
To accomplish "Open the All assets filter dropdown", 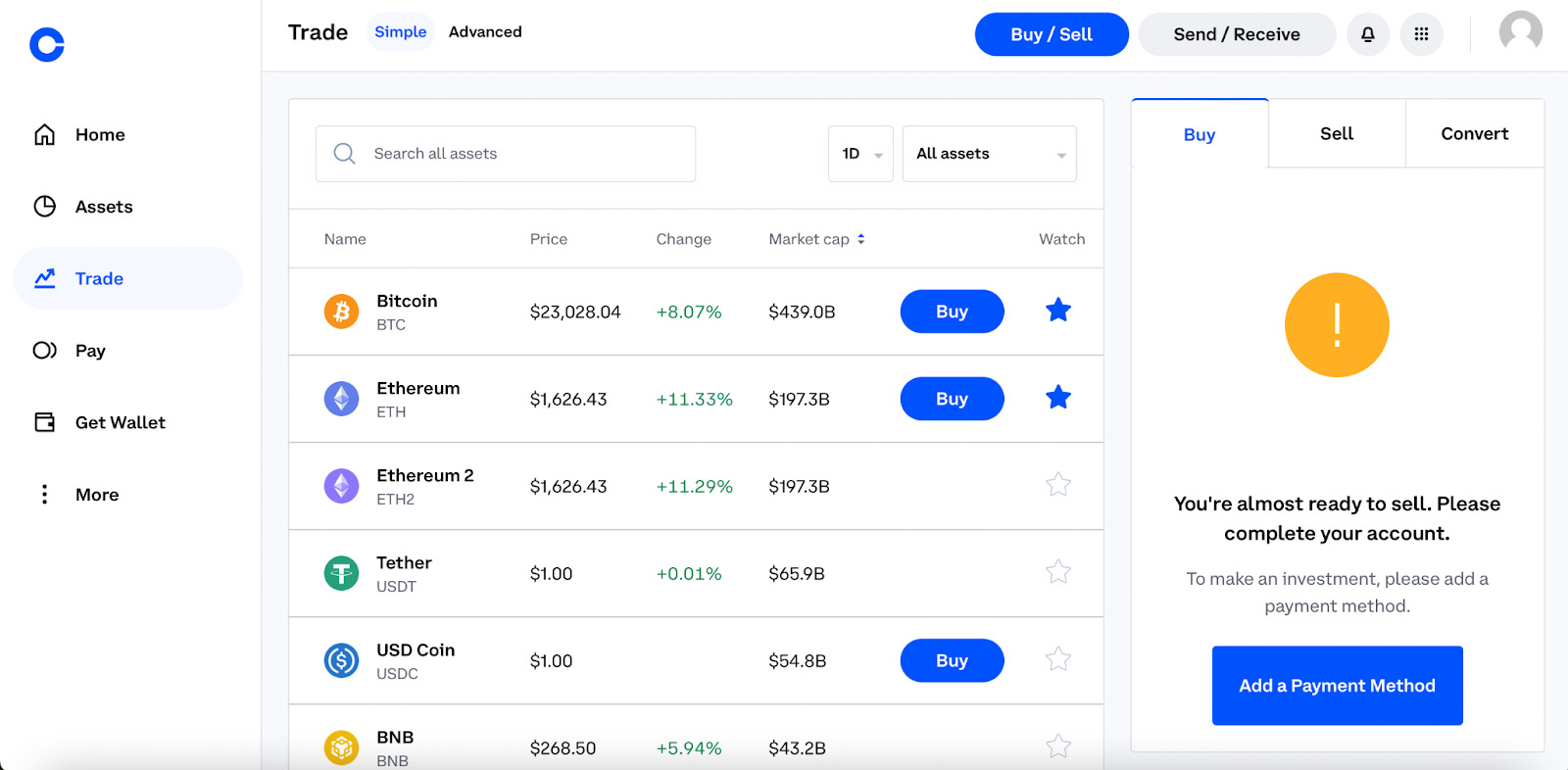I will [989, 154].
